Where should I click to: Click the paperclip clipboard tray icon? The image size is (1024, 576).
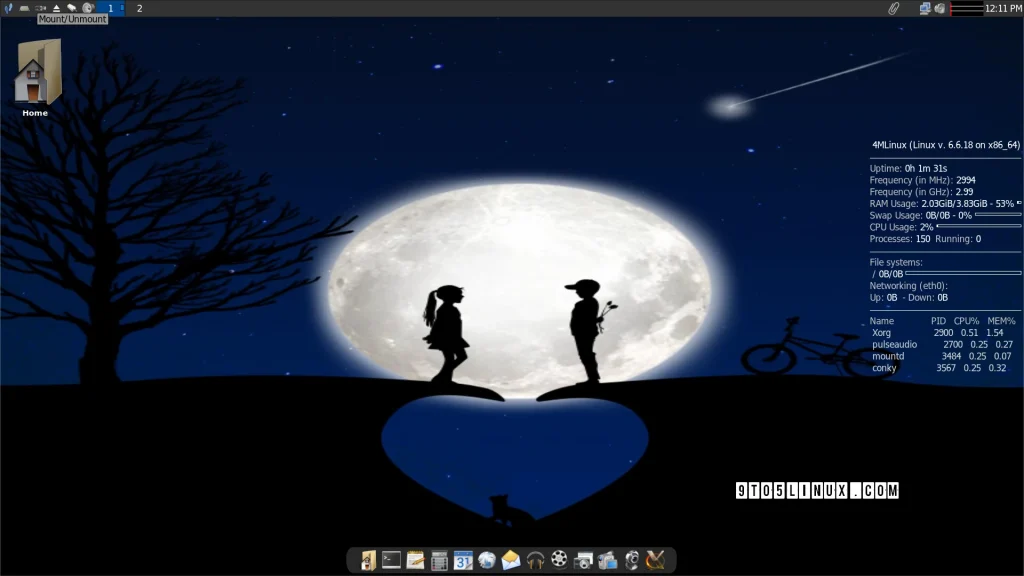pos(894,8)
